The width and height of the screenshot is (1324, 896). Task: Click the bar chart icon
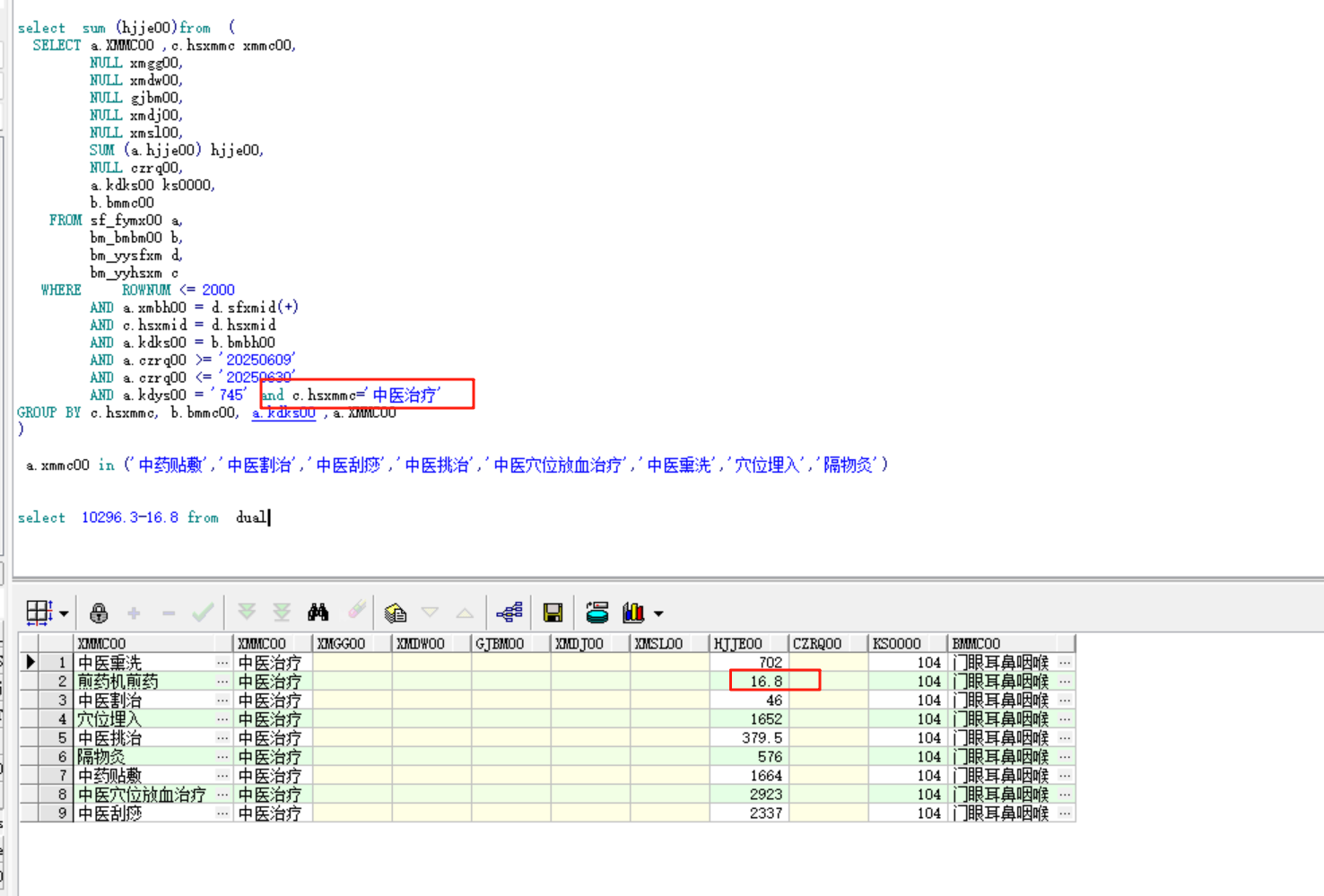(633, 613)
